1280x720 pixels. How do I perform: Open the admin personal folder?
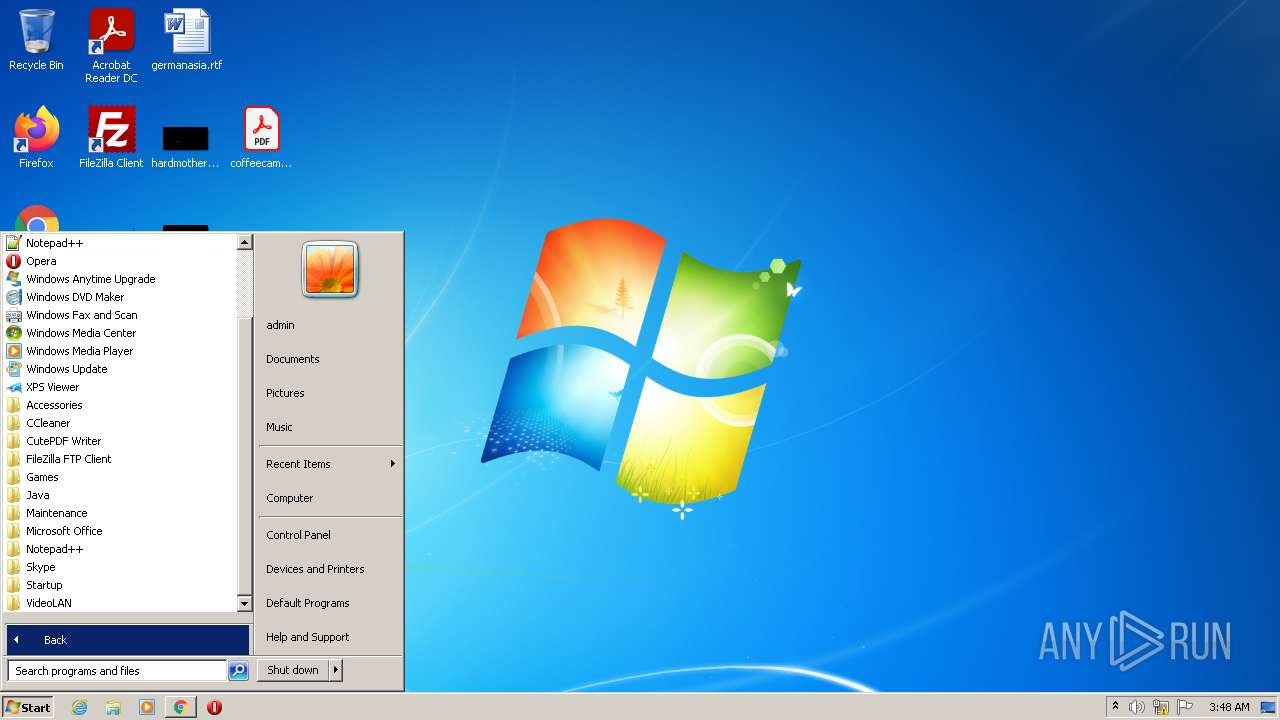pos(330,325)
